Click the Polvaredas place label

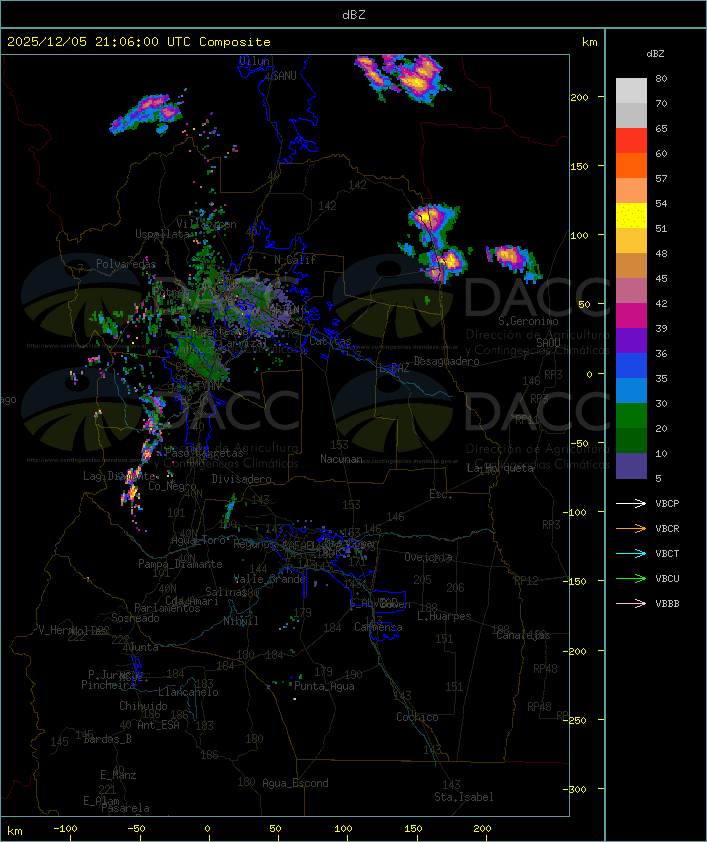pyautogui.click(x=126, y=264)
